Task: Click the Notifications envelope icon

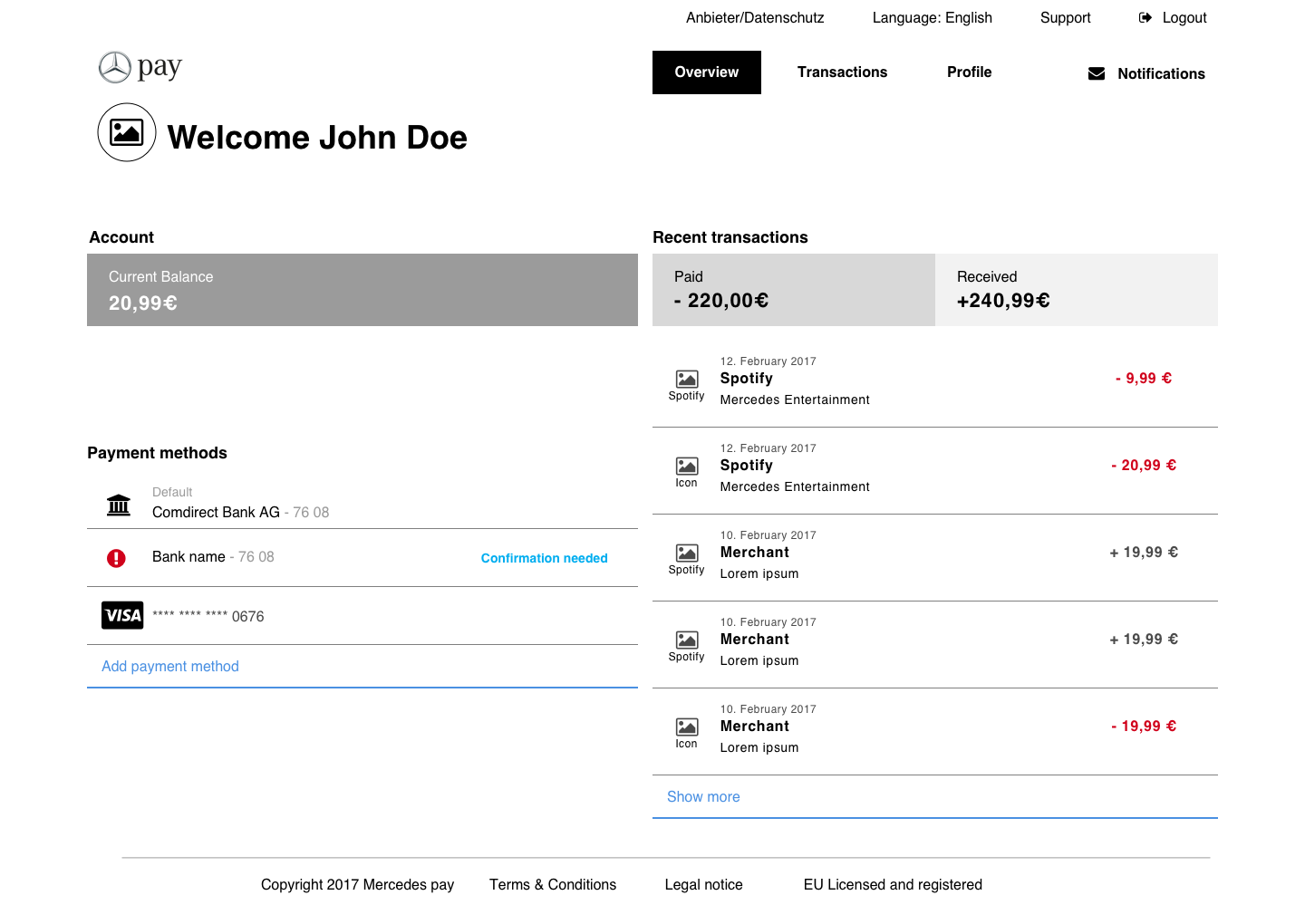Action: (1097, 73)
